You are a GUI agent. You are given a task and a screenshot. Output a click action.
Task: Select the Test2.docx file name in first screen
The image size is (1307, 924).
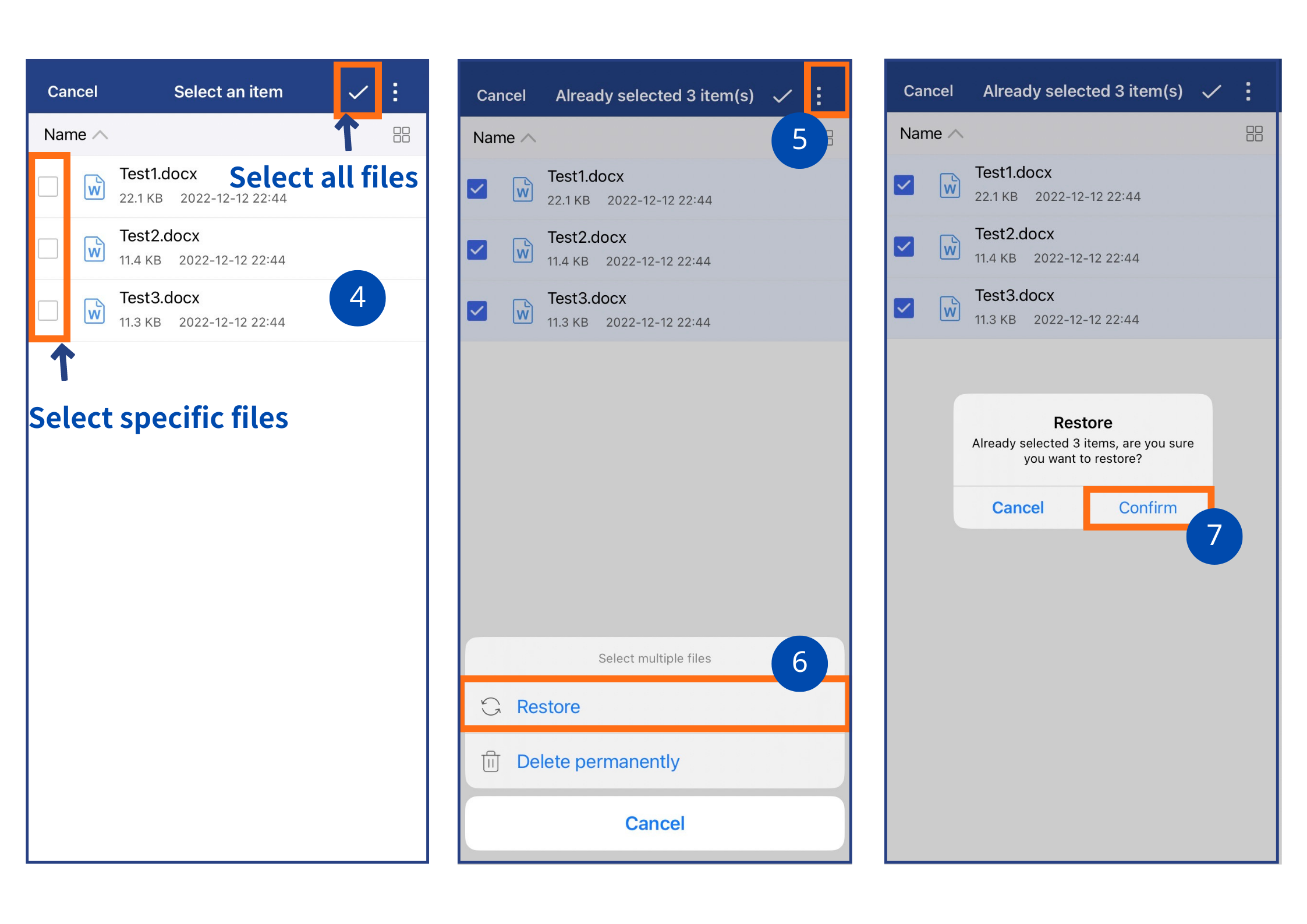(x=160, y=236)
